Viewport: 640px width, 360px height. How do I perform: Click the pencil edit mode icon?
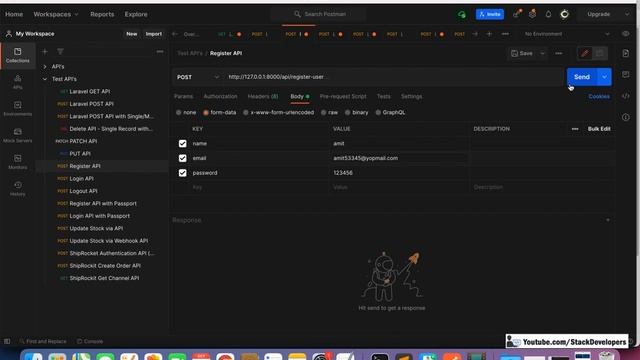coord(584,53)
